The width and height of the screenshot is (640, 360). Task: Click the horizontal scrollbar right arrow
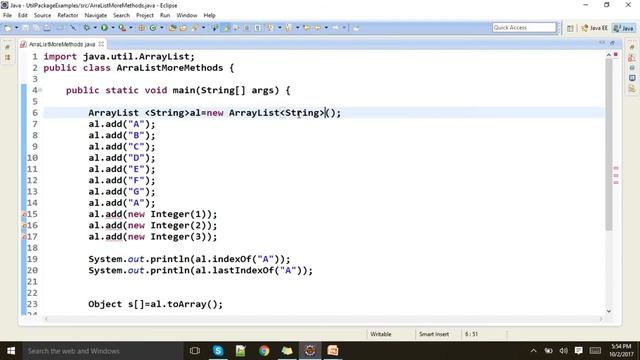coord(601,319)
